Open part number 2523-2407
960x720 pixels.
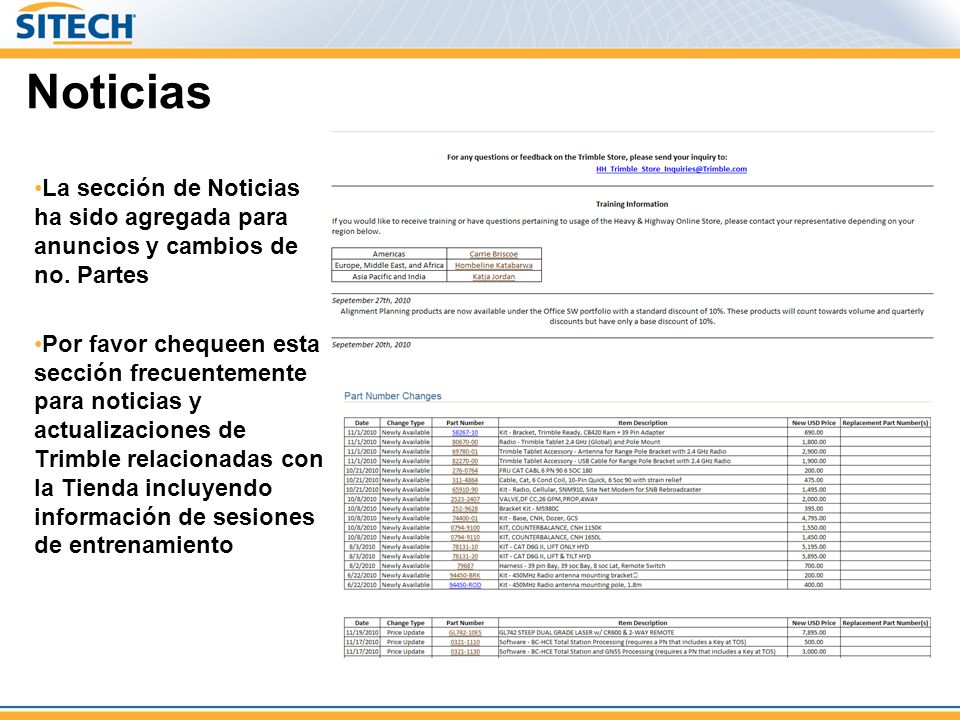coord(465,499)
